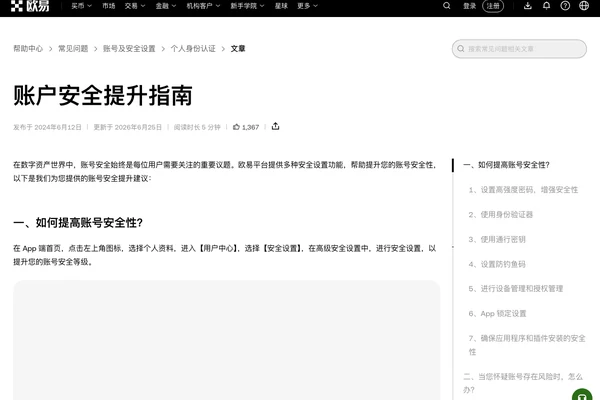The width and height of the screenshot is (600, 400).
Task: Jump to 7、确保应用程序和插件安装的安全性 section
Action: [x=527, y=345]
